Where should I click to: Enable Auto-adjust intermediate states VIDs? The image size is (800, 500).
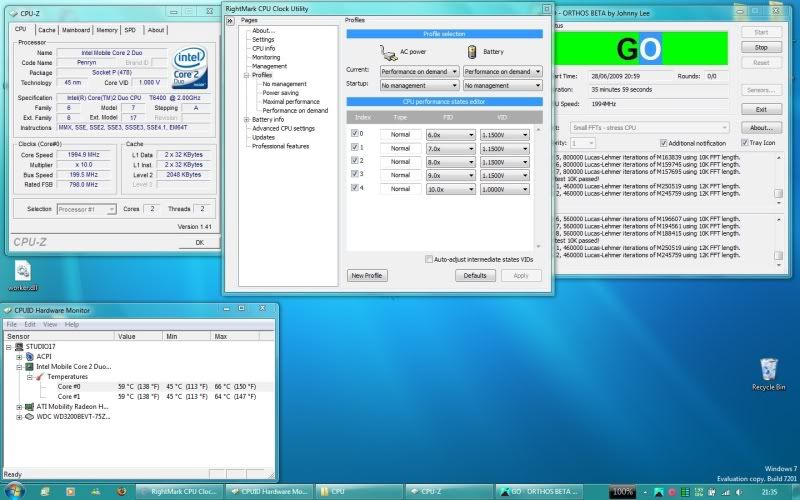[429, 259]
